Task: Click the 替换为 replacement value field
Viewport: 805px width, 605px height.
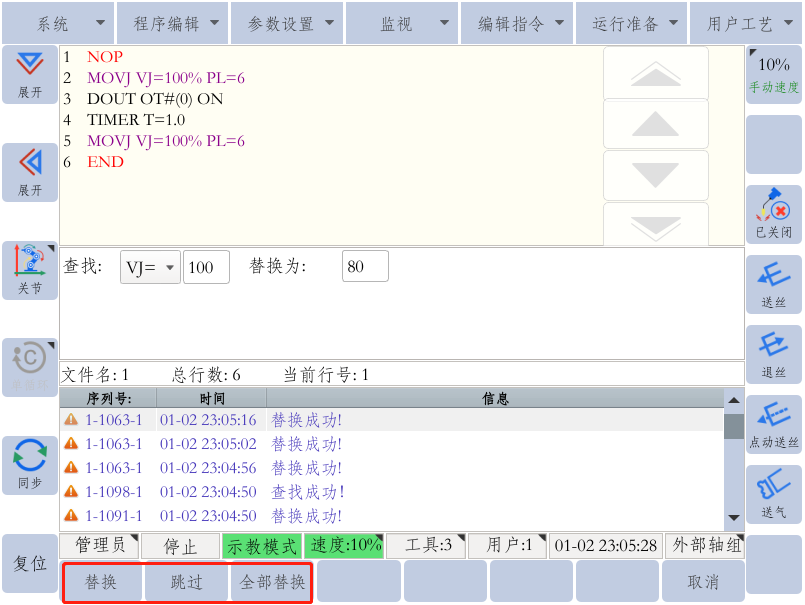Action: click(365, 267)
